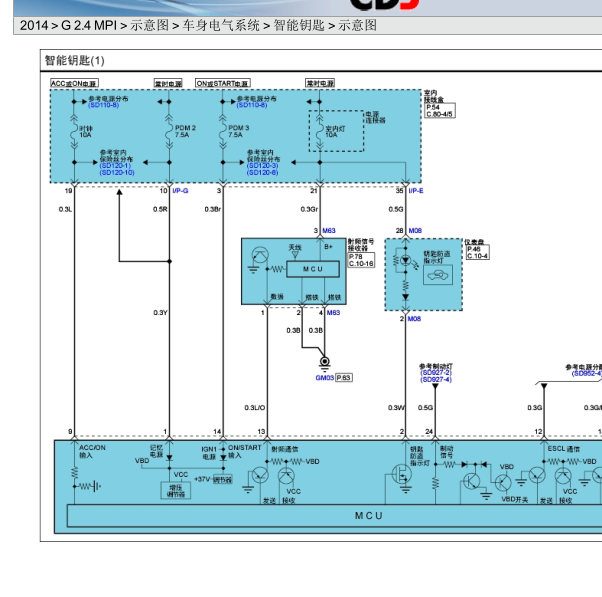
Task: Open the SD120-8 fuse distribution link
Action: pyautogui.click(x=263, y=172)
